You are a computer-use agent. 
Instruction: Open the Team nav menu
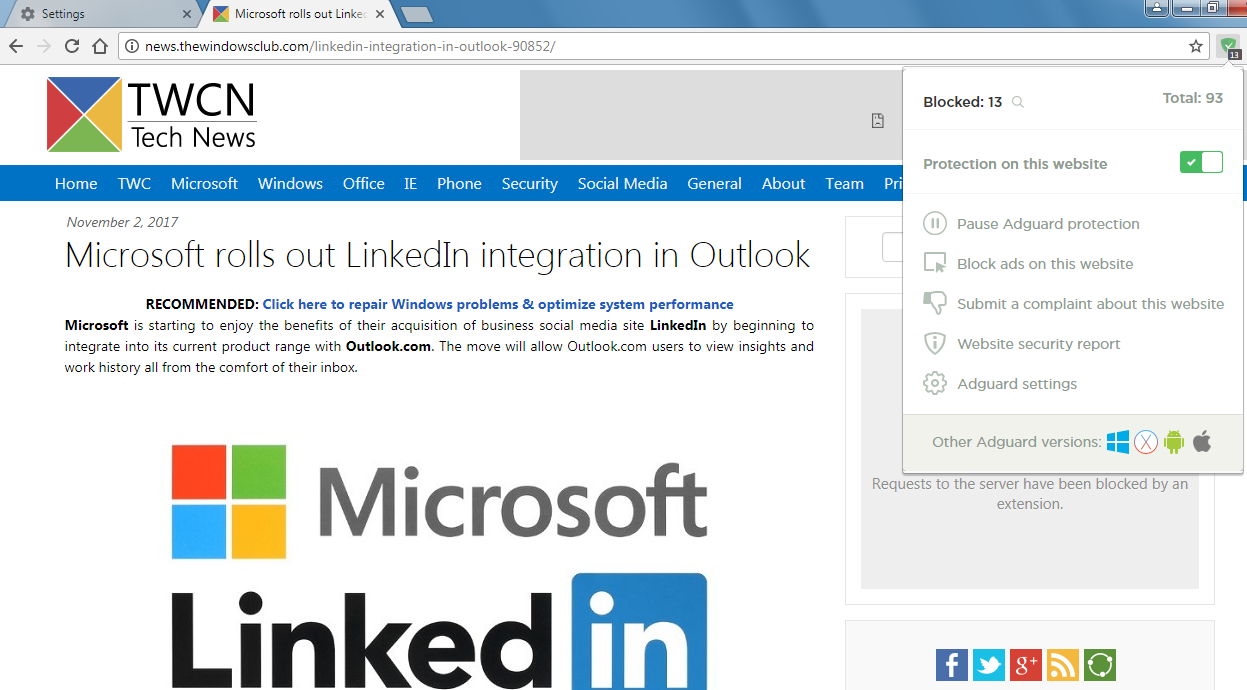(x=844, y=183)
